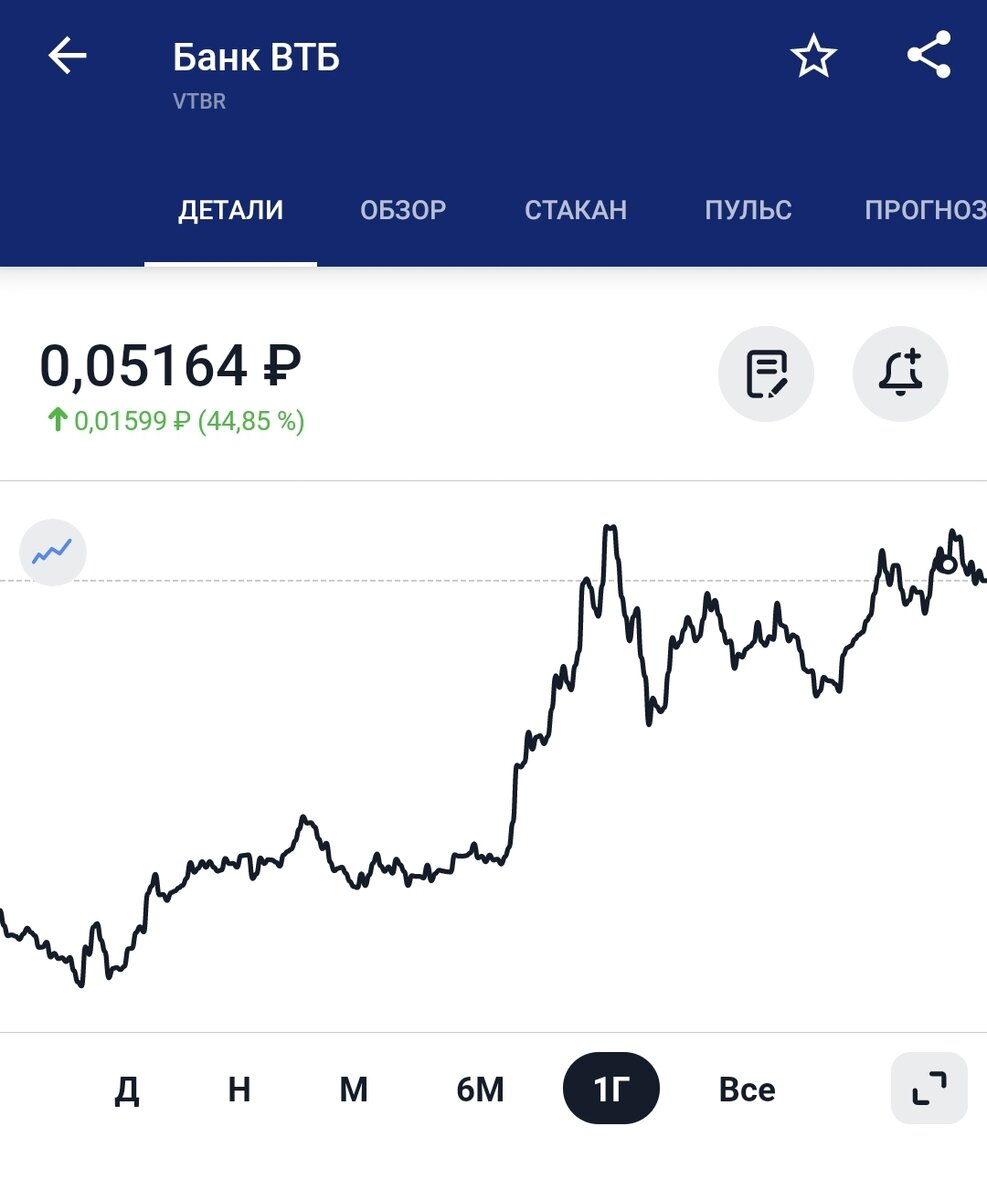Image resolution: width=987 pixels, height=1200 pixels.
Task: Open the ПУЛЬС tab
Action: click(x=748, y=210)
